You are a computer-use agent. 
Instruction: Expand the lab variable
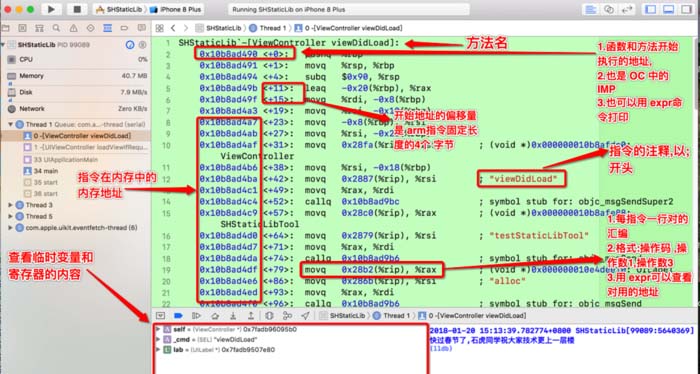158,350
